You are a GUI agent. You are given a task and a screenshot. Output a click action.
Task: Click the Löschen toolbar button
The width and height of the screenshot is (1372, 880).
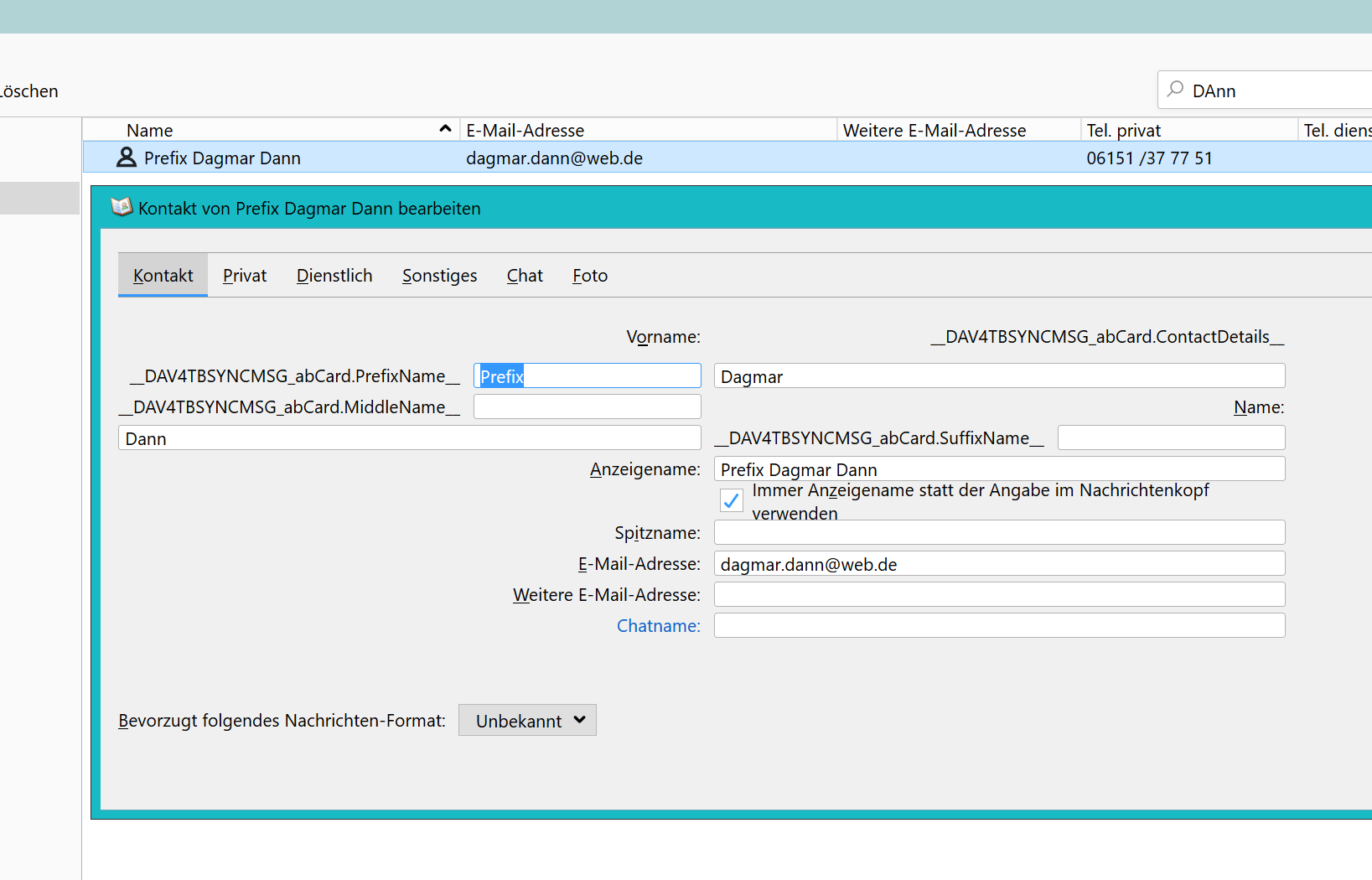click(x=28, y=91)
